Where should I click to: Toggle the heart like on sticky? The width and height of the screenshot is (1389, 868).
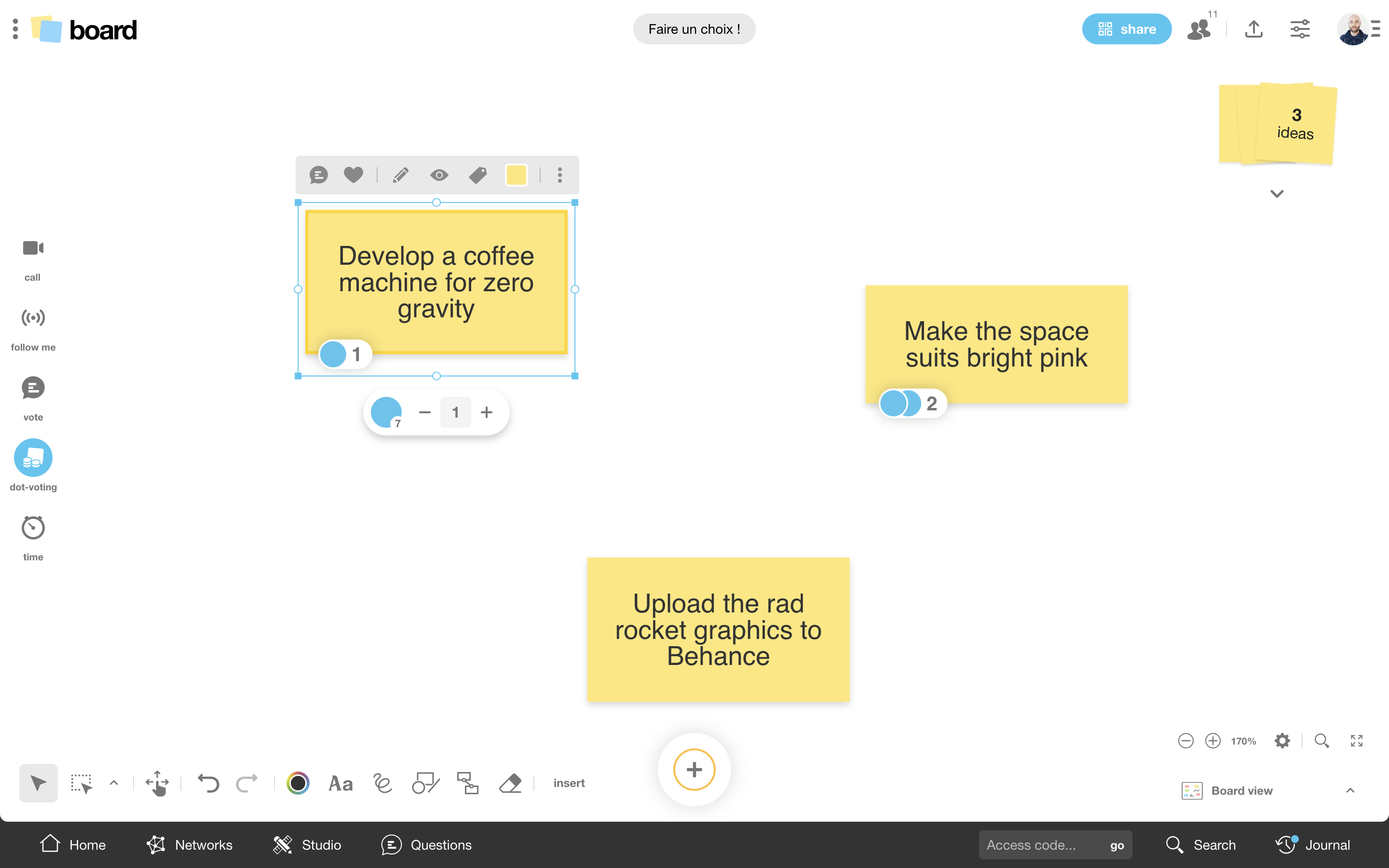tap(353, 175)
